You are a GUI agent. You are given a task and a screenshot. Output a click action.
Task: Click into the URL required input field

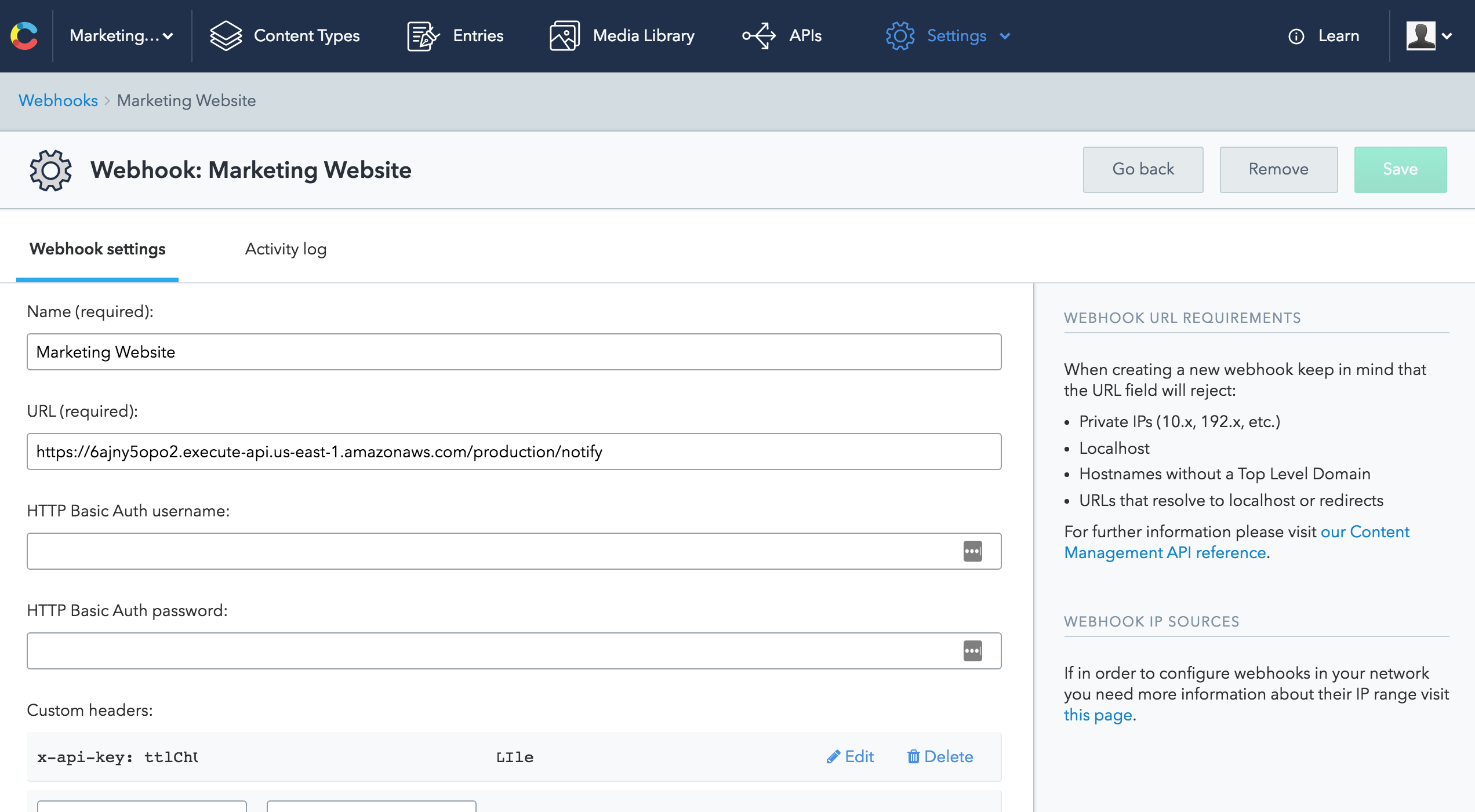(514, 451)
